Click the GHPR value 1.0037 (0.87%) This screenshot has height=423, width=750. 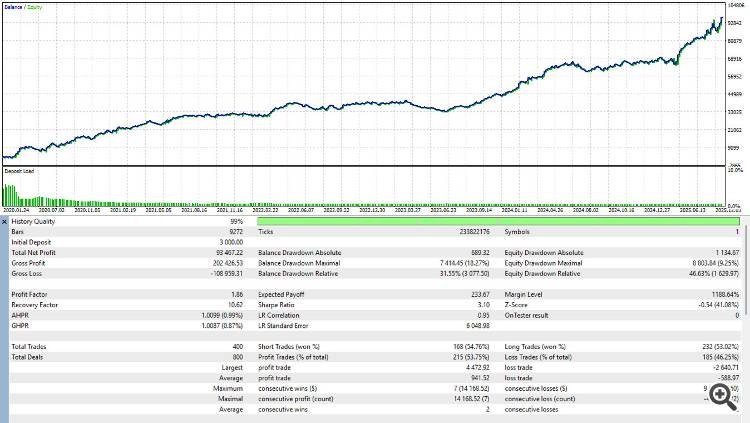point(222,326)
